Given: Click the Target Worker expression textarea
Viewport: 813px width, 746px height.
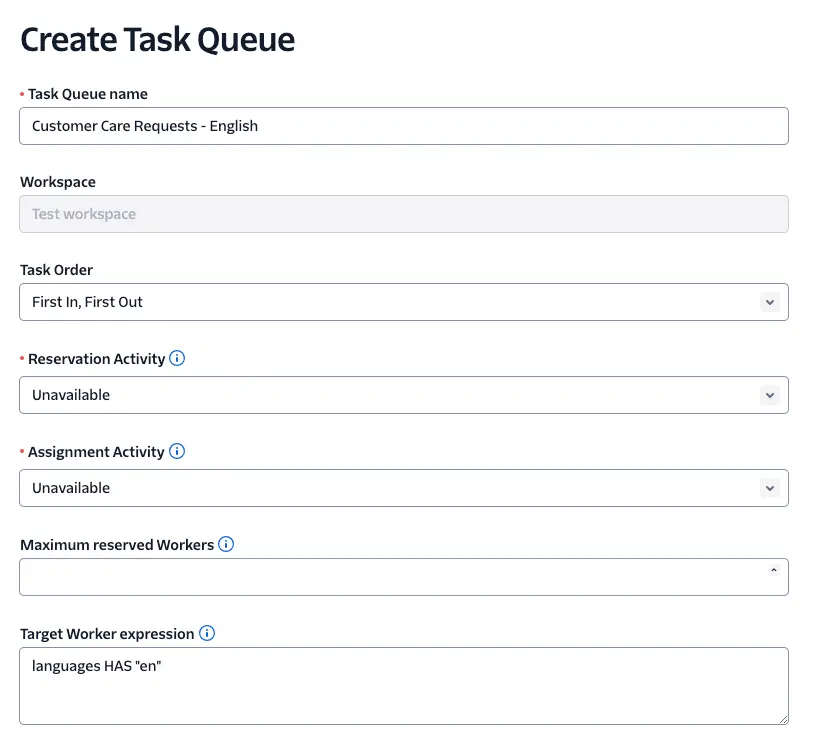Looking at the screenshot, I should [x=404, y=686].
